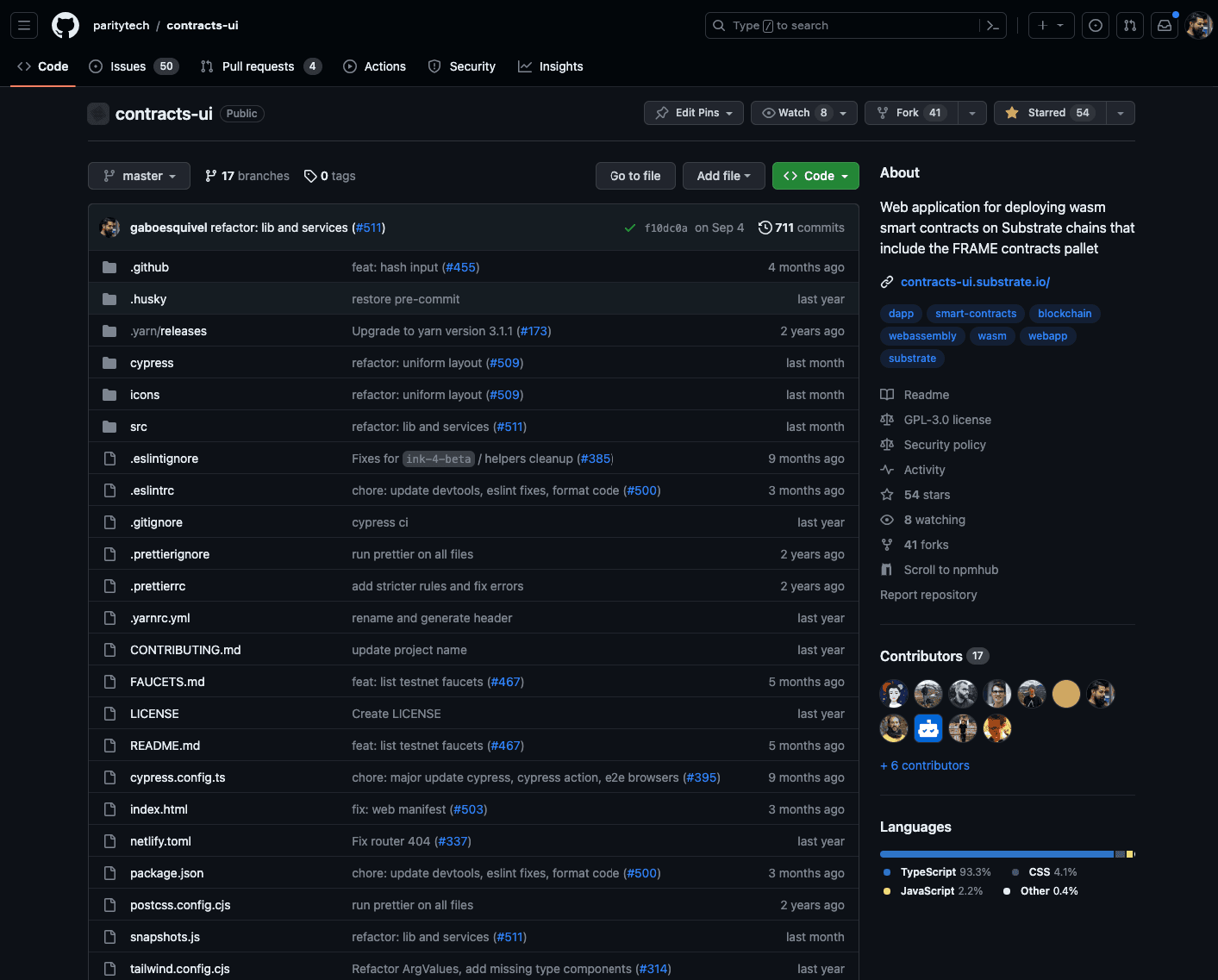Click gaboesquivel's avatar in commit bar
This screenshot has height=980, width=1218.
click(x=110, y=228)
